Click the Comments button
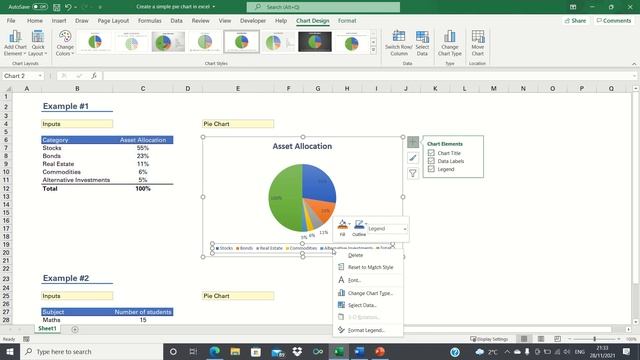This screenshot has width=640, height=360. 613,20
